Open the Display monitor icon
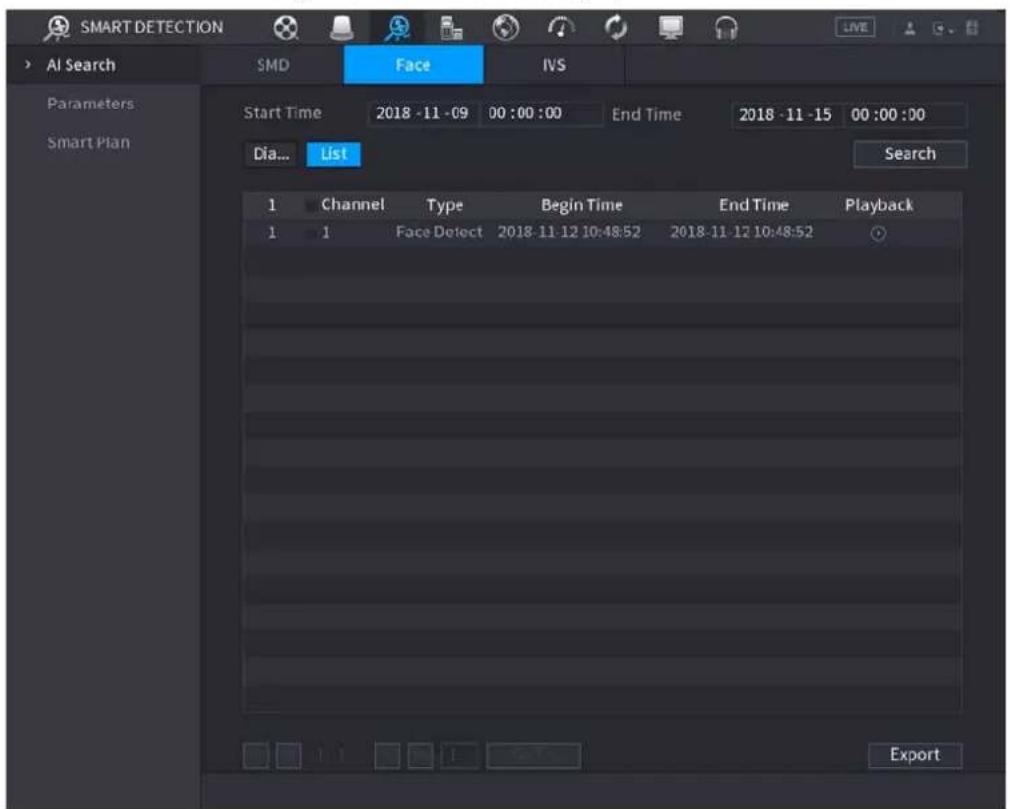This screenshot has height=809, width=1010. pyautogui.click(x=671, y=28)
